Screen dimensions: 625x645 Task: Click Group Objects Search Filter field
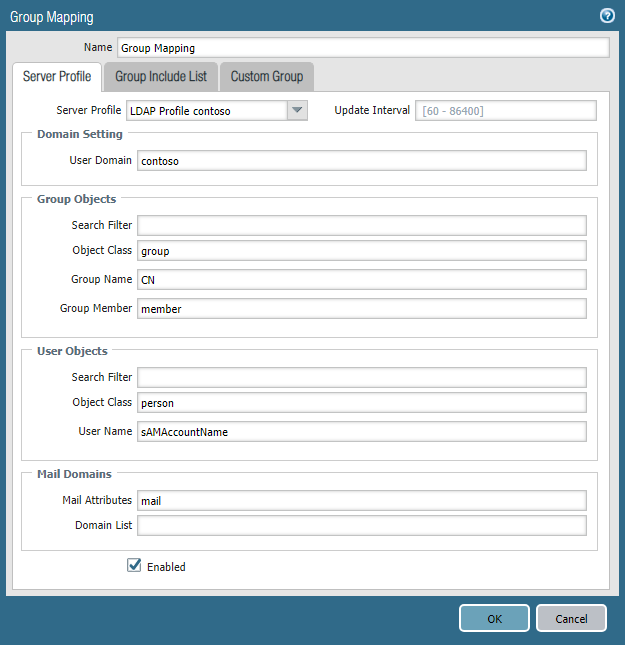coord(362,225)
